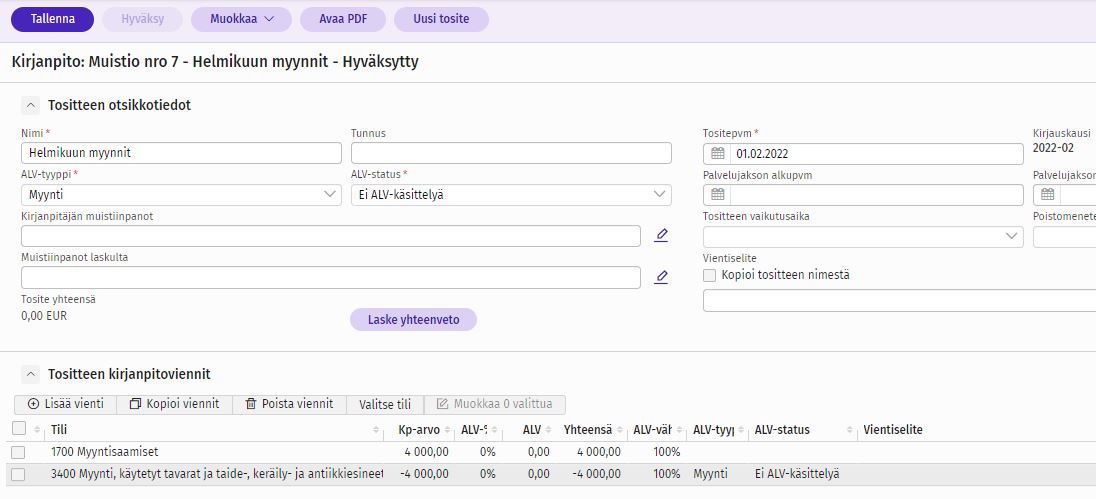Open the Tositepvm calendar icon
The width and height of the screenshot is (1096, 499).
click(718, 154)
